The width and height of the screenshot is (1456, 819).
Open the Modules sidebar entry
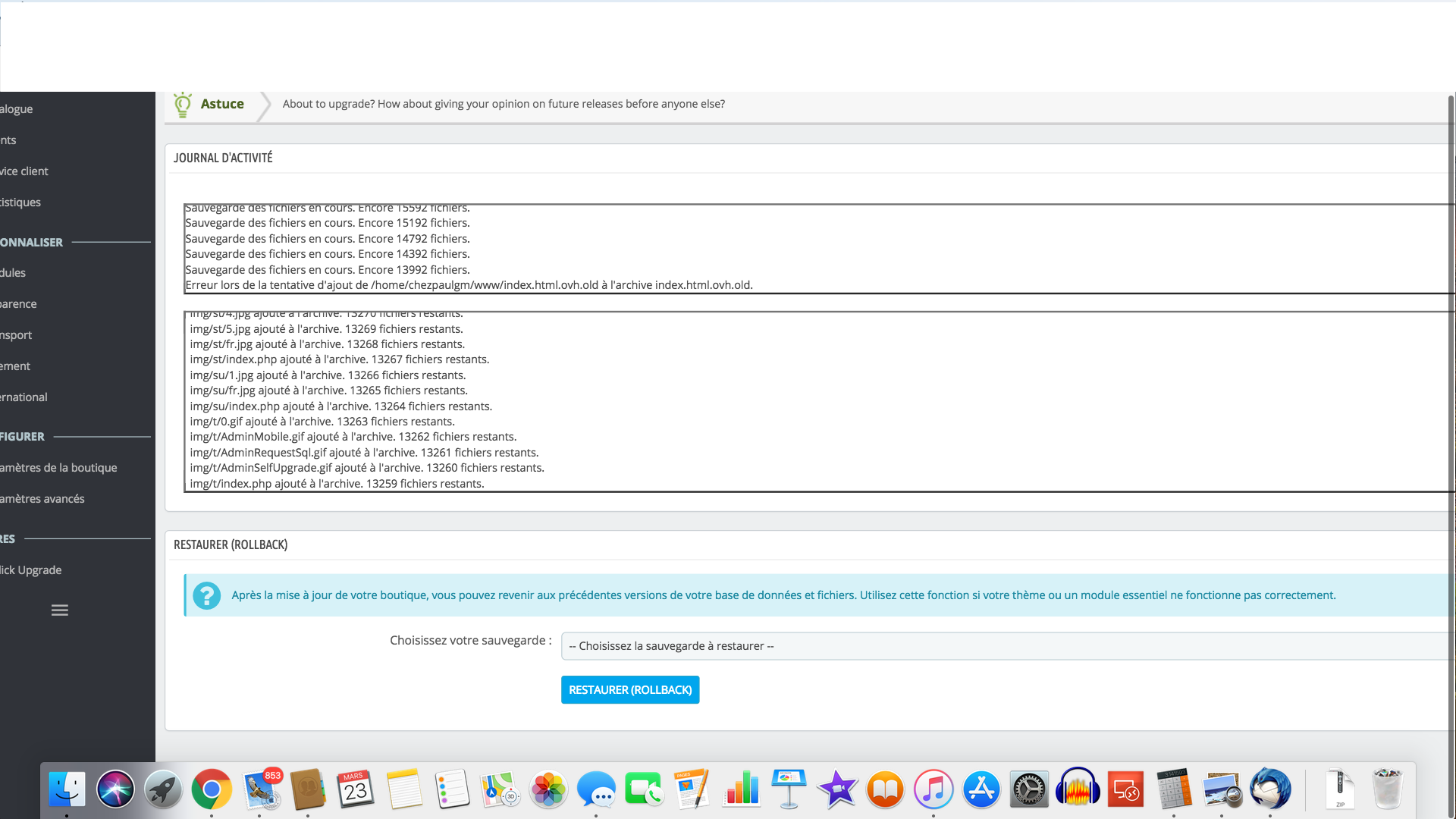pos(13,273)
